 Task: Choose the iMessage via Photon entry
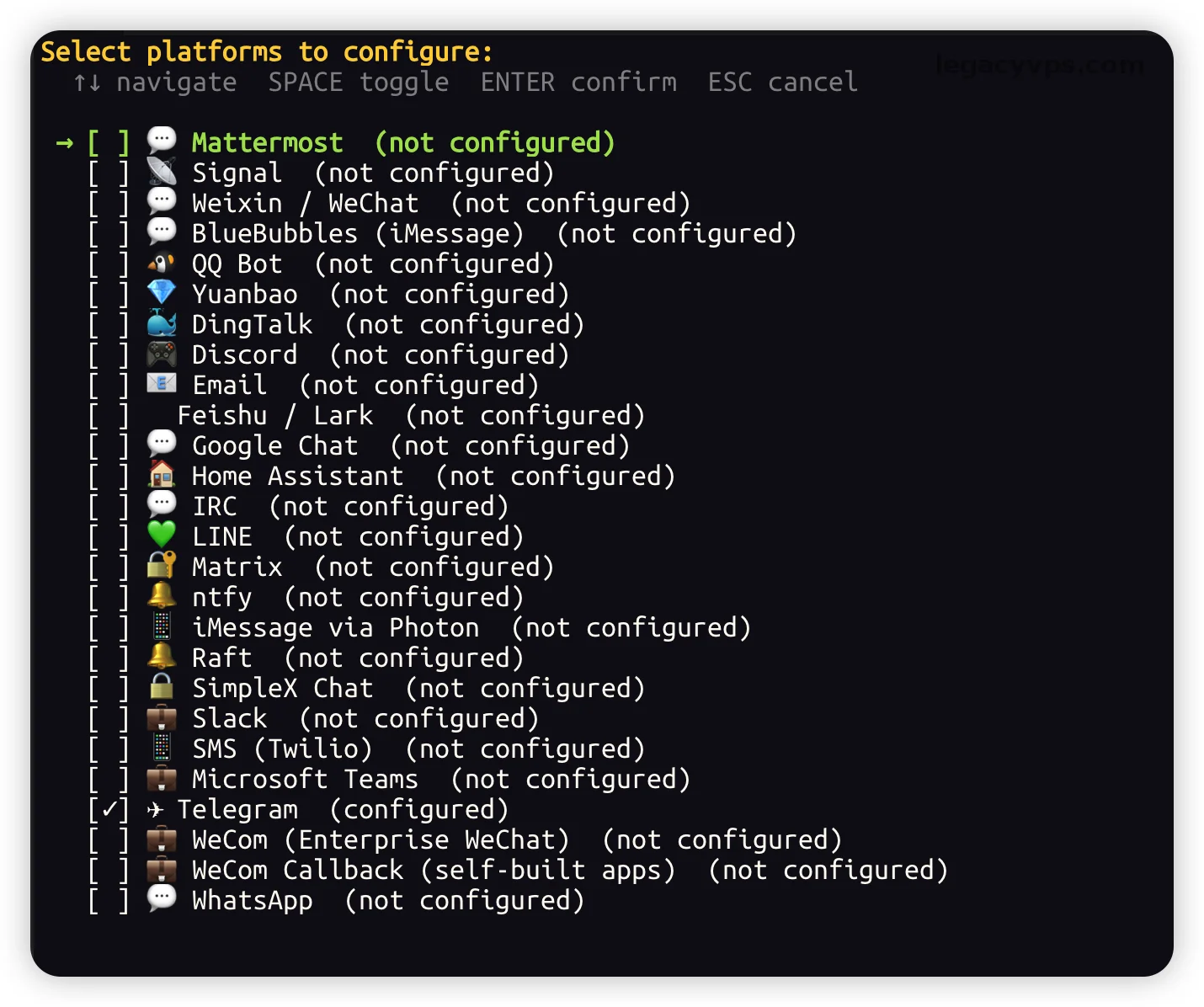point(419,628)
